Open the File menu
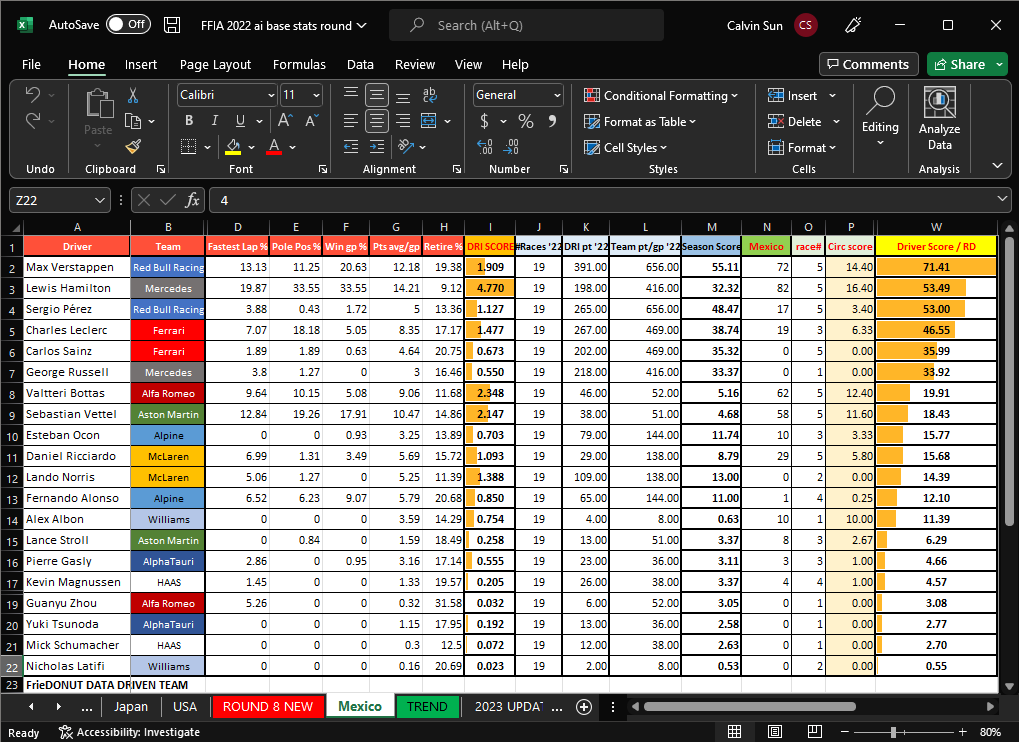The image size is (1019, 742). pos(31,64)
